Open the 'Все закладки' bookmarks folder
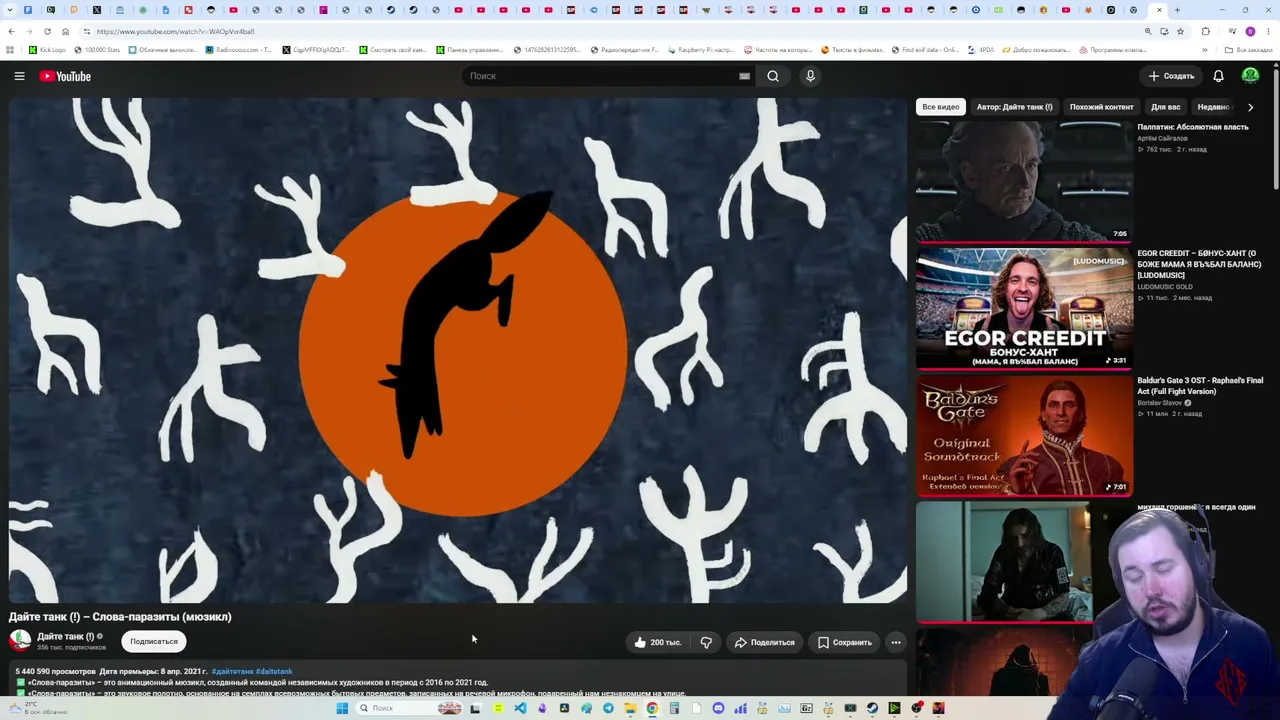Screen dimensions: 1280x720 tap(1249, 50)
